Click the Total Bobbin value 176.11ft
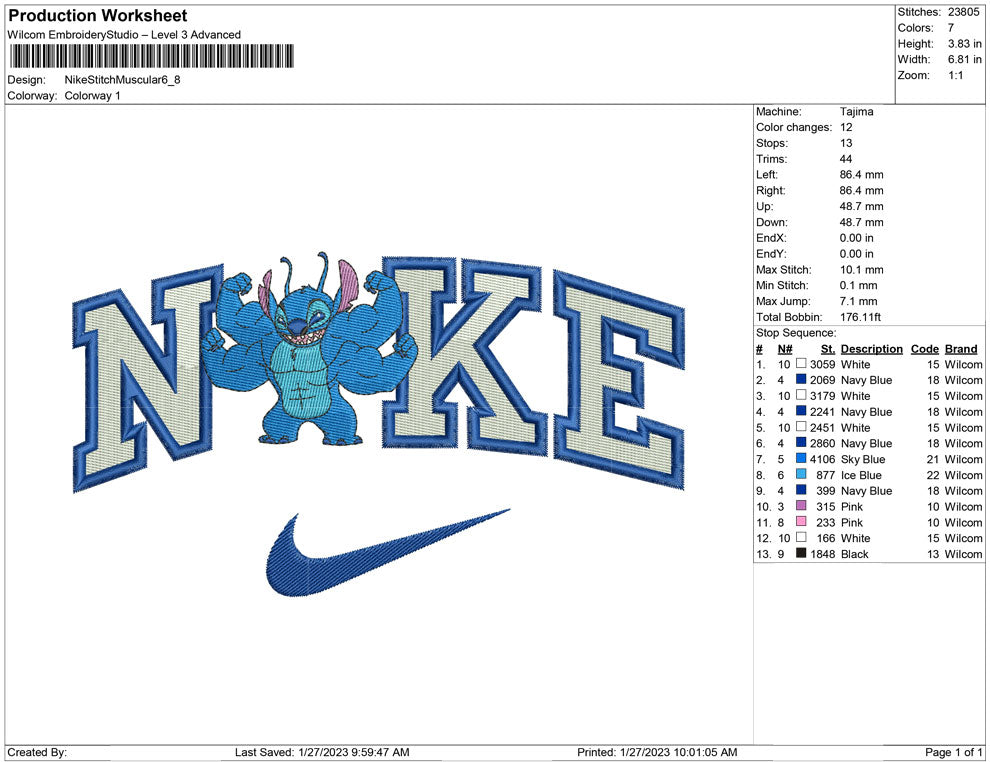 [860, 317]
